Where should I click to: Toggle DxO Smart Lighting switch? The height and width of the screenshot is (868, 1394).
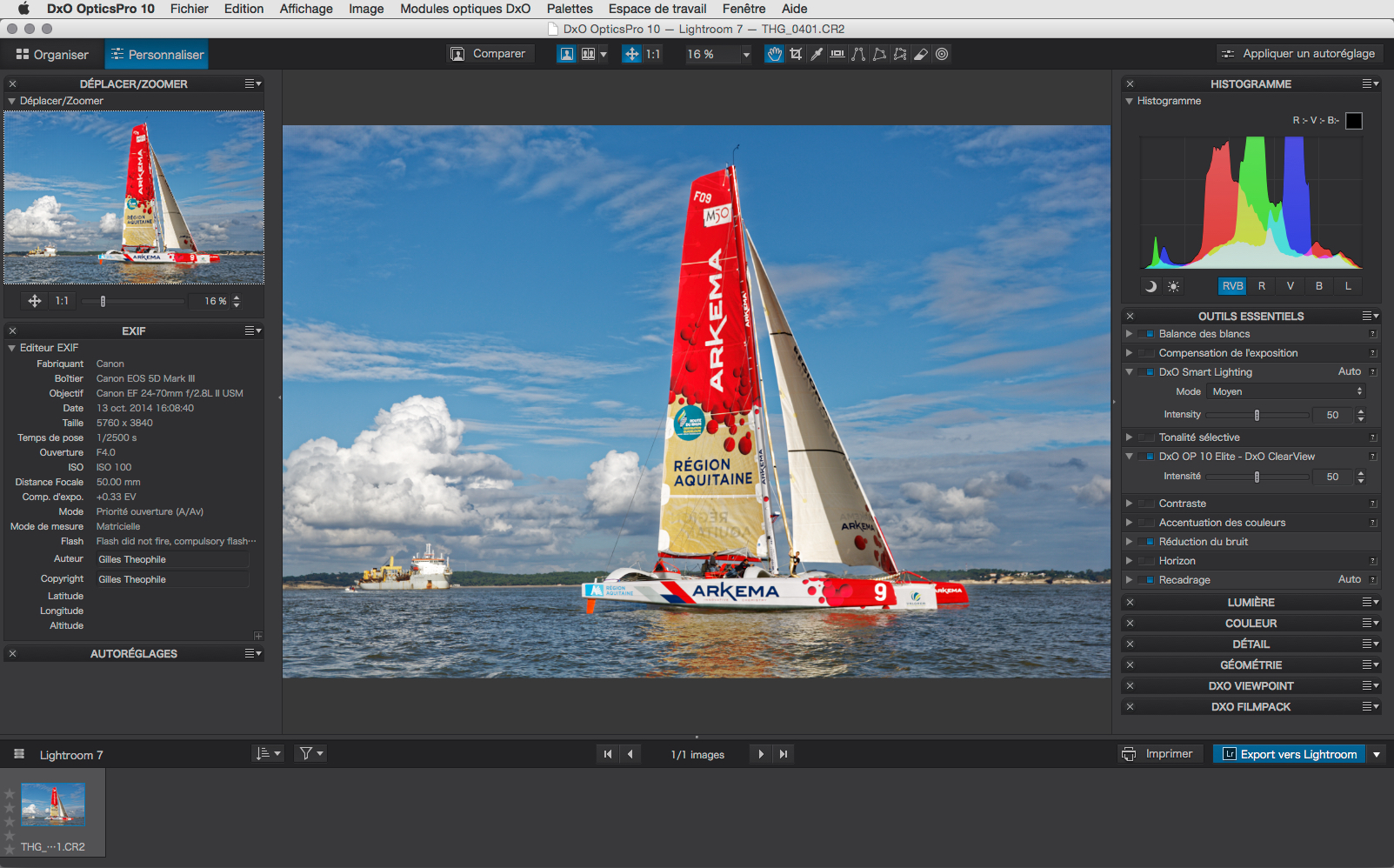point(1148,372)
